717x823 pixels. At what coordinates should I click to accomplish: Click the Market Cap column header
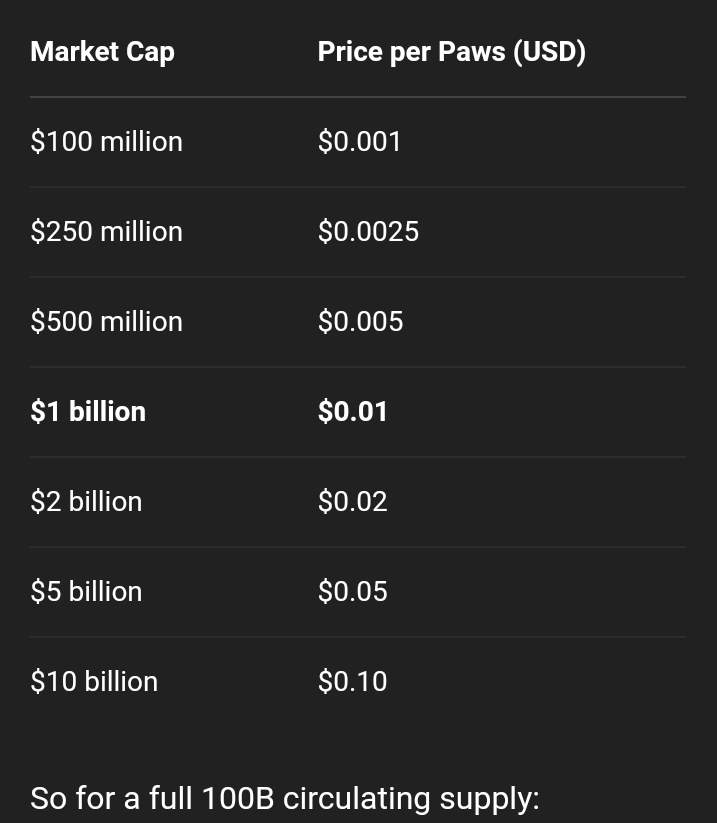click(102, 52)
